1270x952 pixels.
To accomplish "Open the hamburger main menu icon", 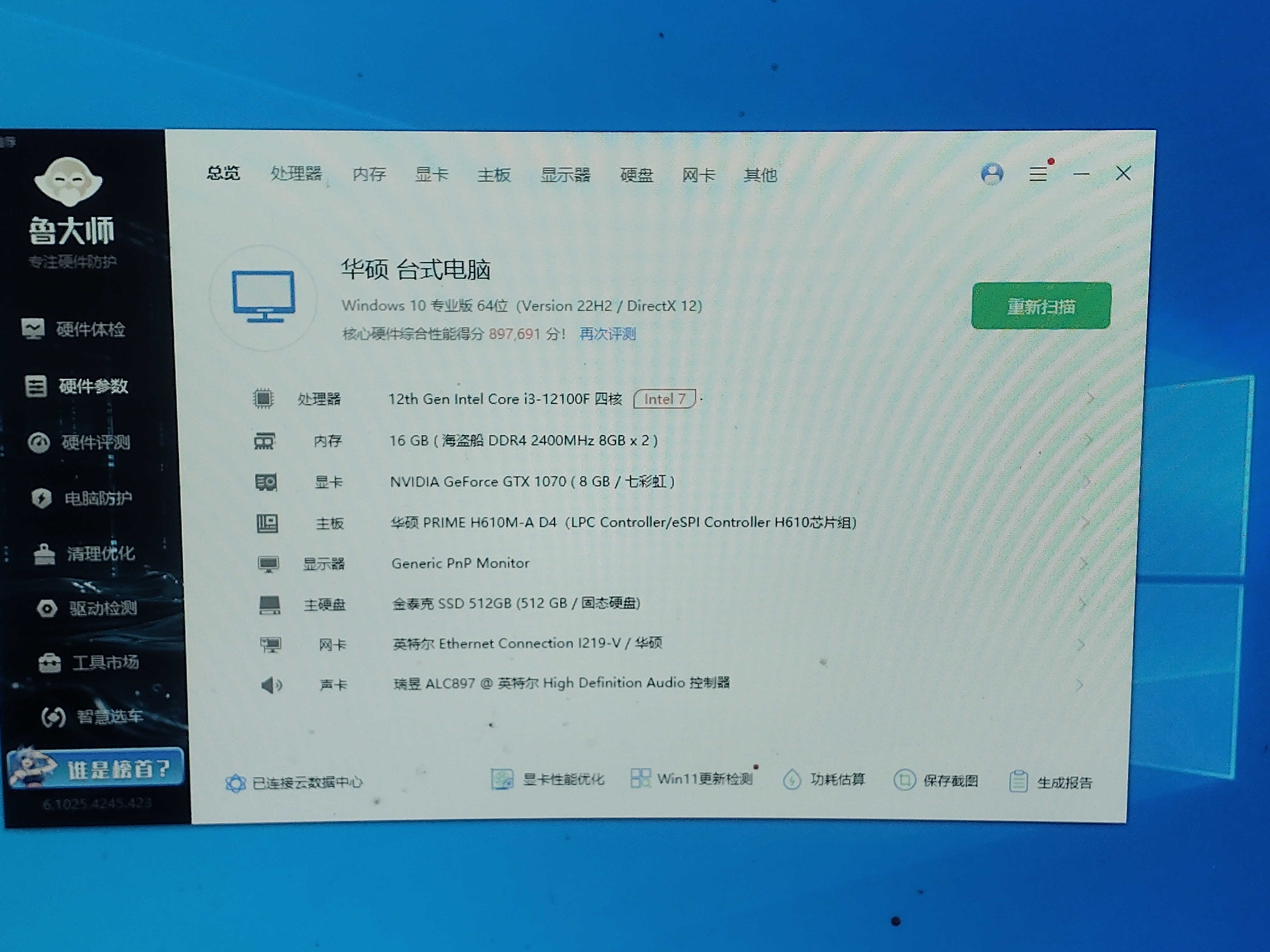I will [x=1037, y=174].
